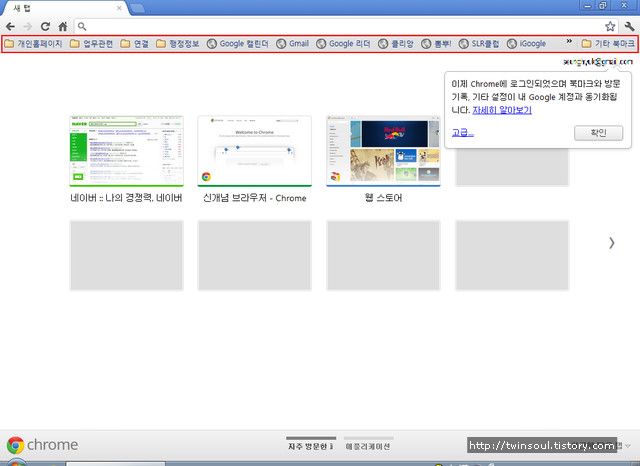Open the Naver thumbnail tile
640x466 pixels.
point(127,151)
